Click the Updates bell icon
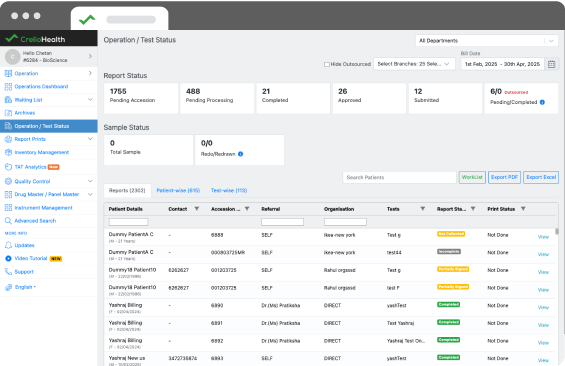Image resolution: width=565 pixels, height=366 pixels. coord(8,245)
